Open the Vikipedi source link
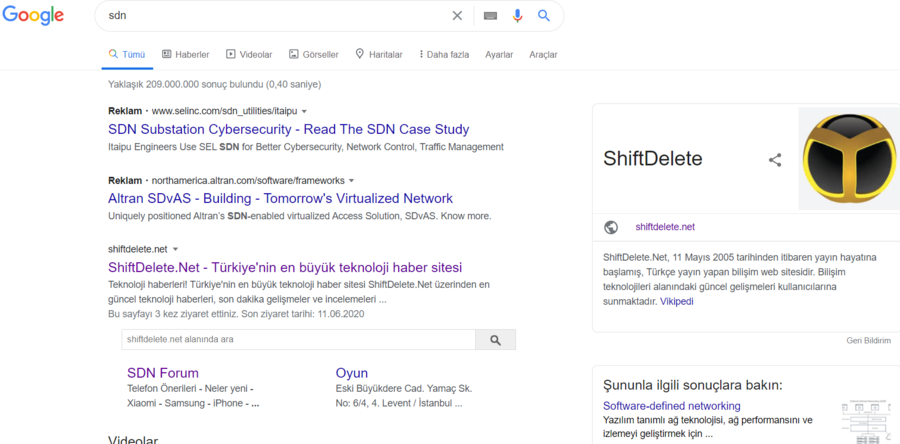 [x=676, y=301]
